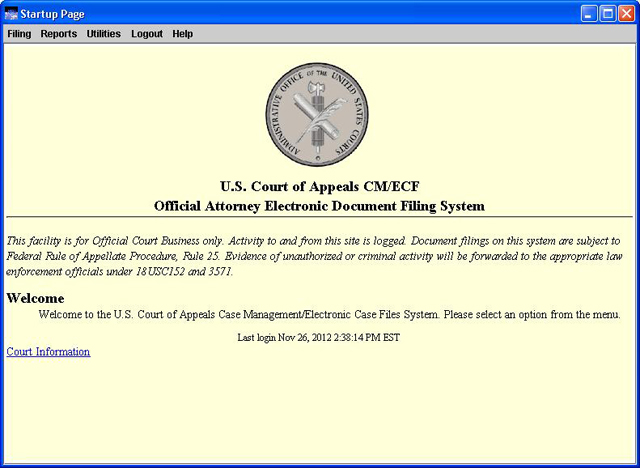This screenshot has height=468, width=640.
Task: Click the 'Official Attorney Electronic Document Filing System' heading
Action: (x=320, y=206)
